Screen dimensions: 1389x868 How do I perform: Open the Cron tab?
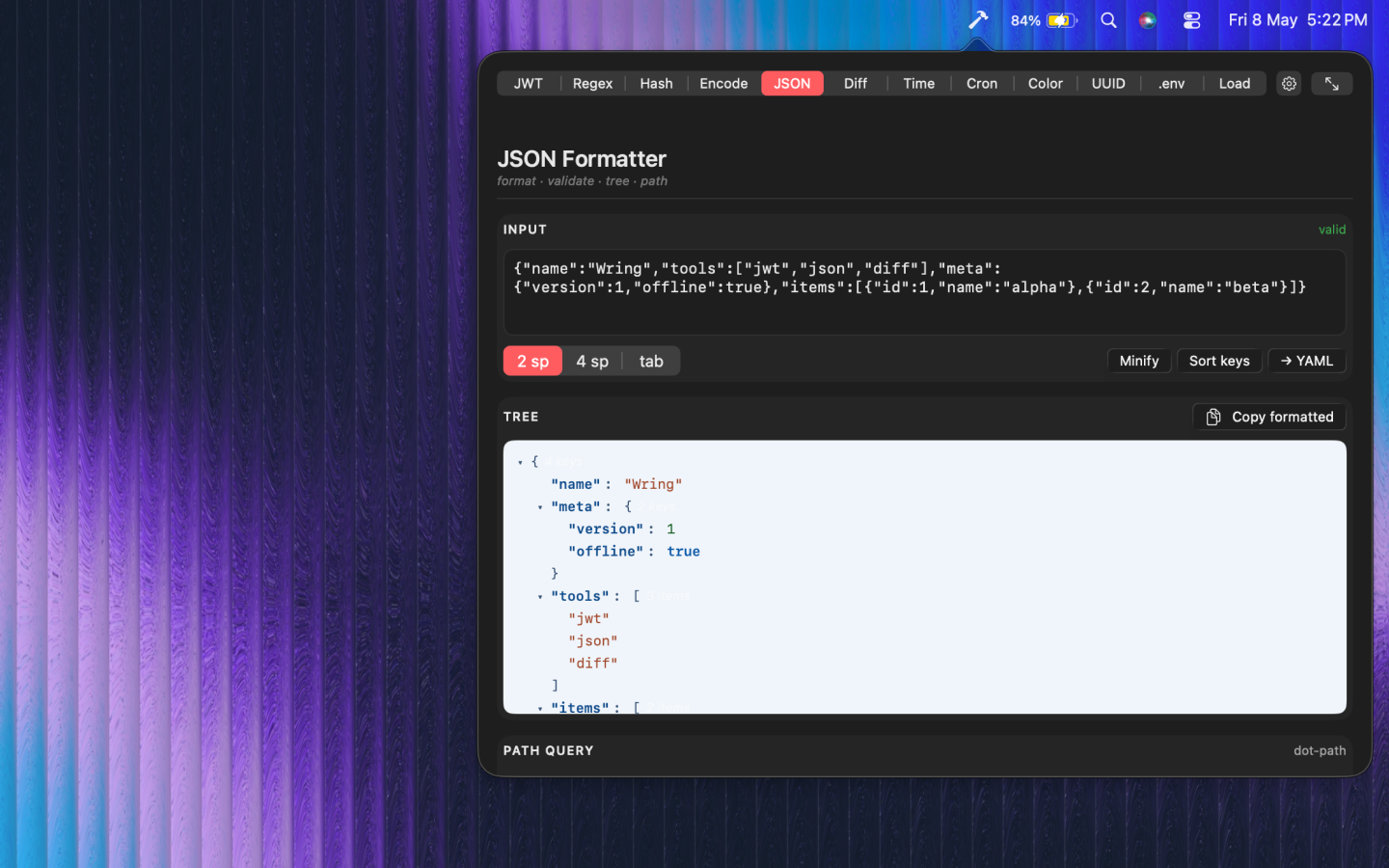[982, 84]
